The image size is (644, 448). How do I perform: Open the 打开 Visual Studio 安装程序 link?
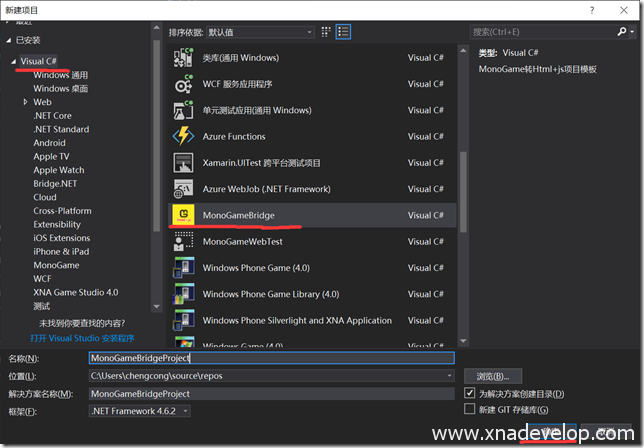81,337
